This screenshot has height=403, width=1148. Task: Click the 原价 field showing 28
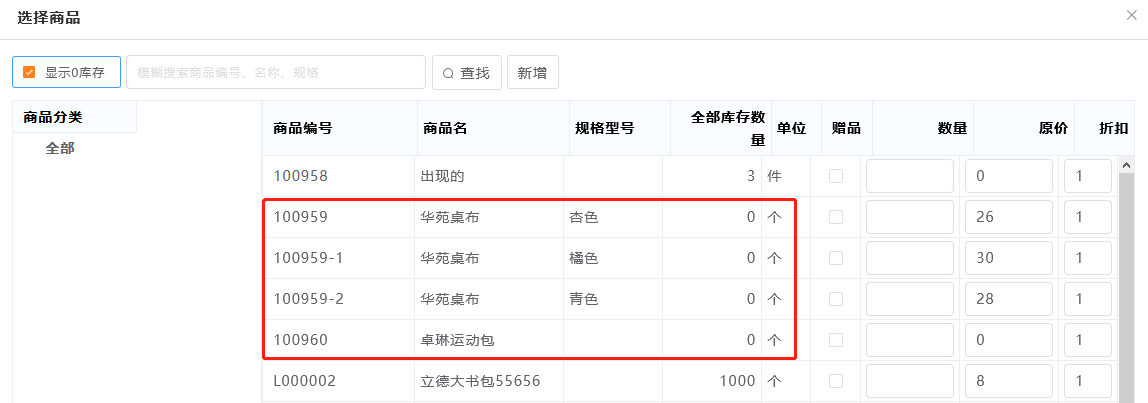point(1008,299)
